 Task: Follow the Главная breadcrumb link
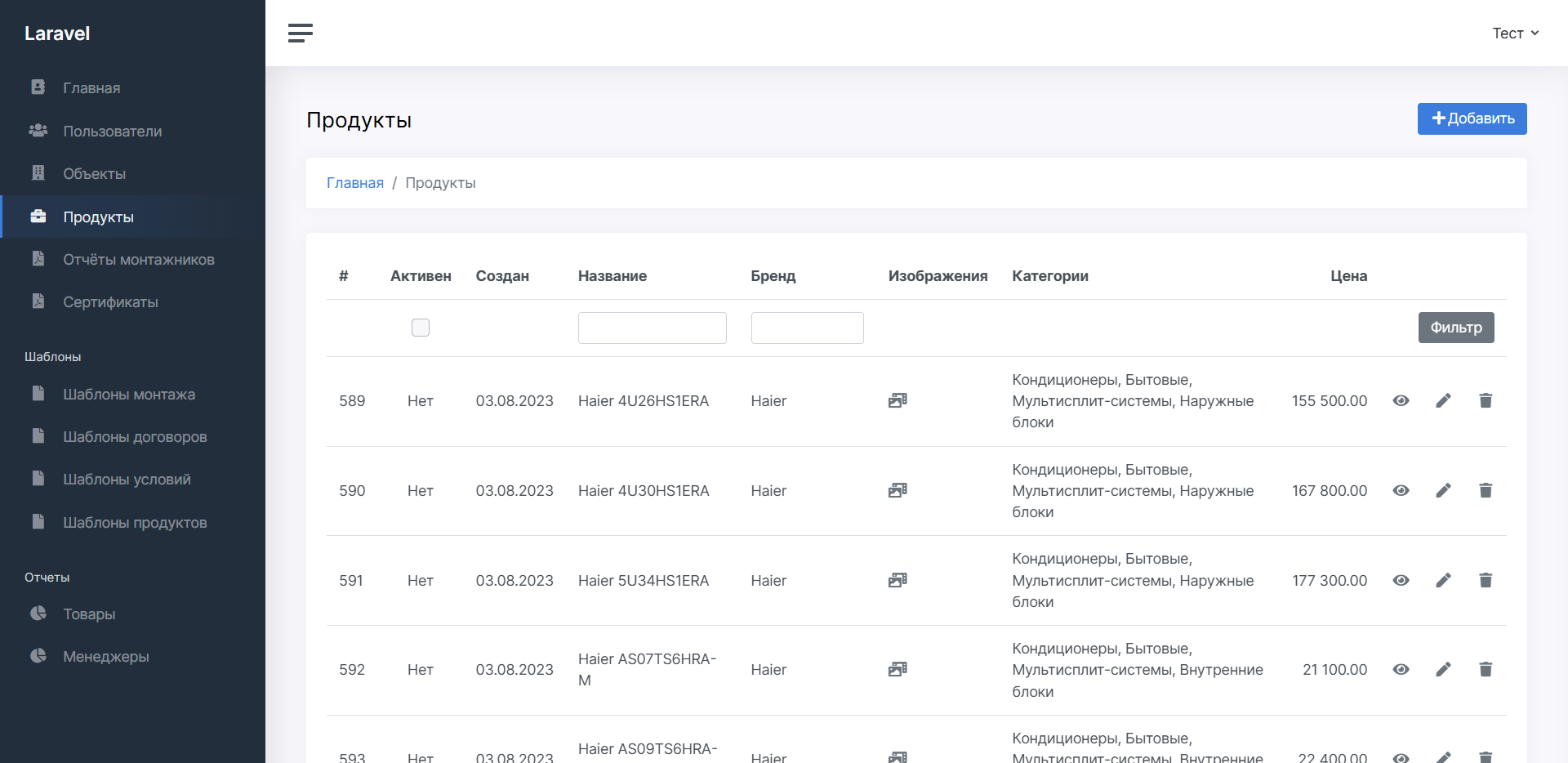[x=354, y=183]
